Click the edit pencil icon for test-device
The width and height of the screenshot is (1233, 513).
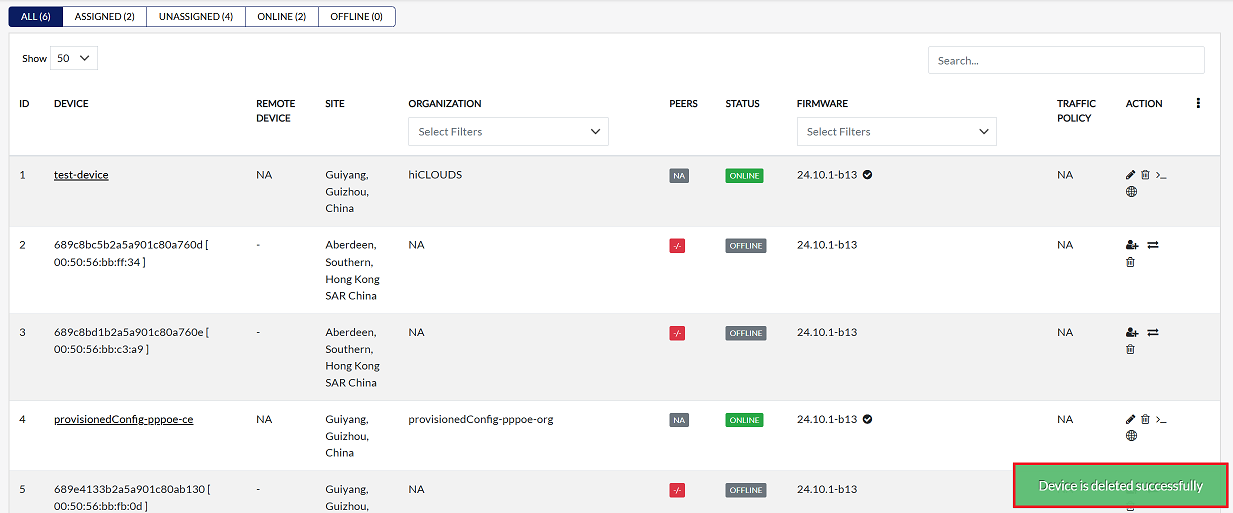[x=1131, y=175]
